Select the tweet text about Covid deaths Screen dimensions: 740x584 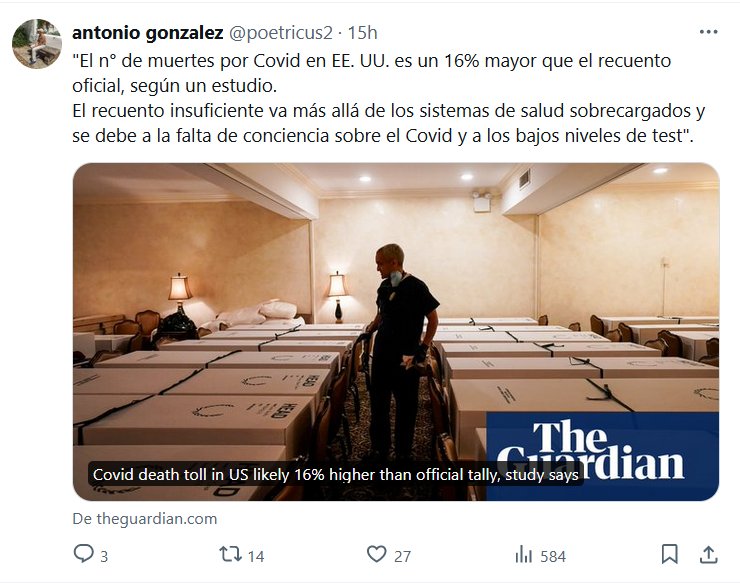coord(388,98)
